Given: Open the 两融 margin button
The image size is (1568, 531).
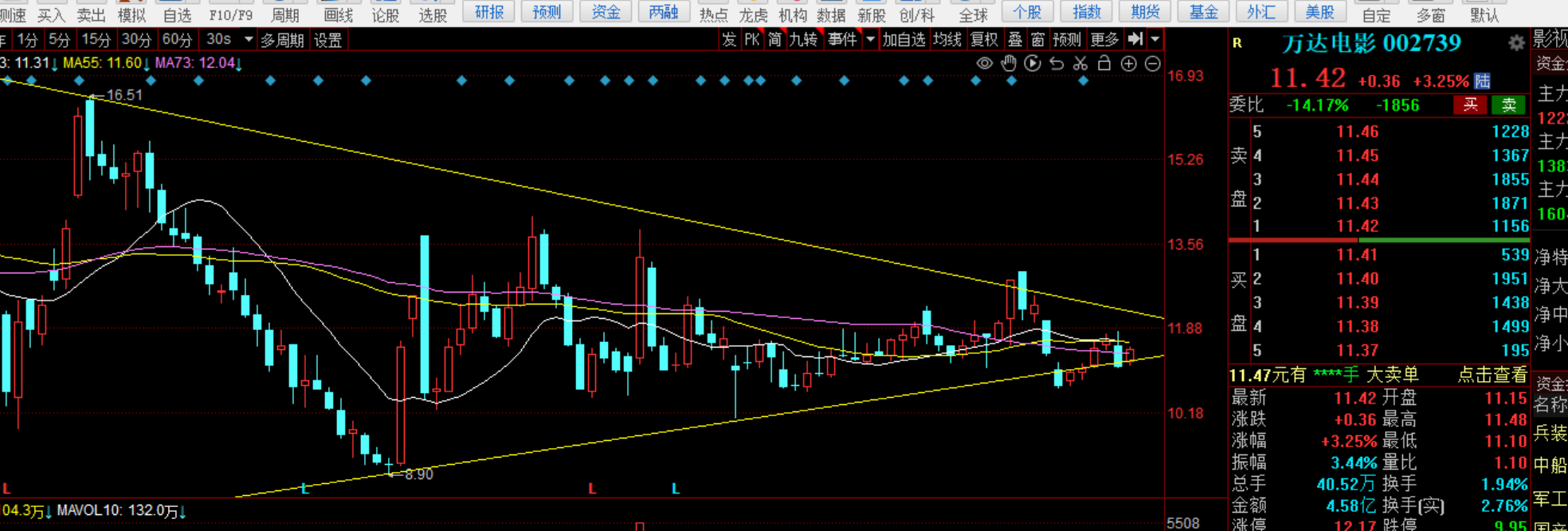Looking at the screenshot, I should [x=663, y=12].
